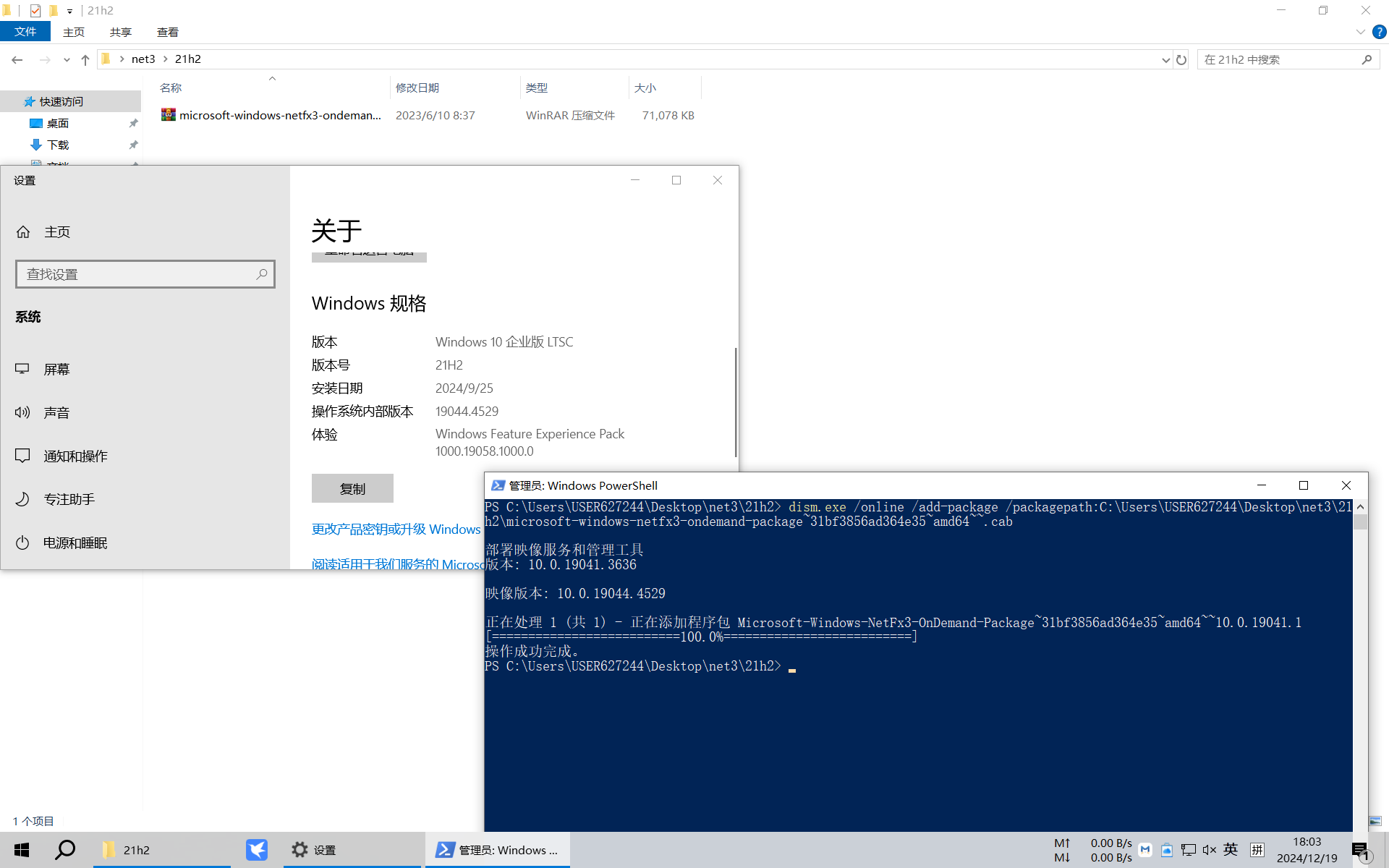Open the Microsoft services agreement link
1389x868 pixels.
[x=398, y=563]
